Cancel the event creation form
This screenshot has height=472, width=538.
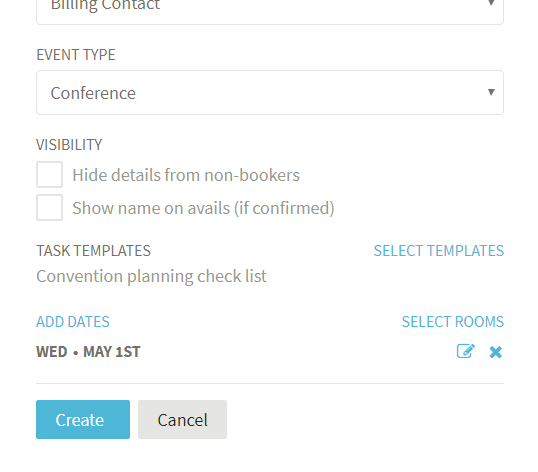click(183, 420)
